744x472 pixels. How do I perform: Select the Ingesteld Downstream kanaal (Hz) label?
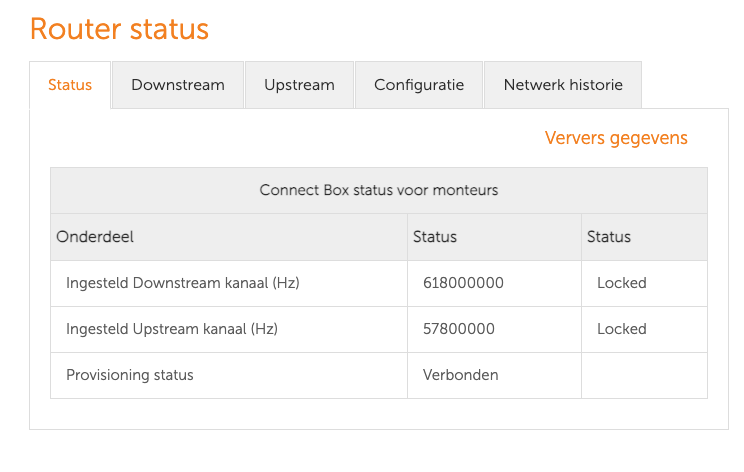[x=183, y=283]
